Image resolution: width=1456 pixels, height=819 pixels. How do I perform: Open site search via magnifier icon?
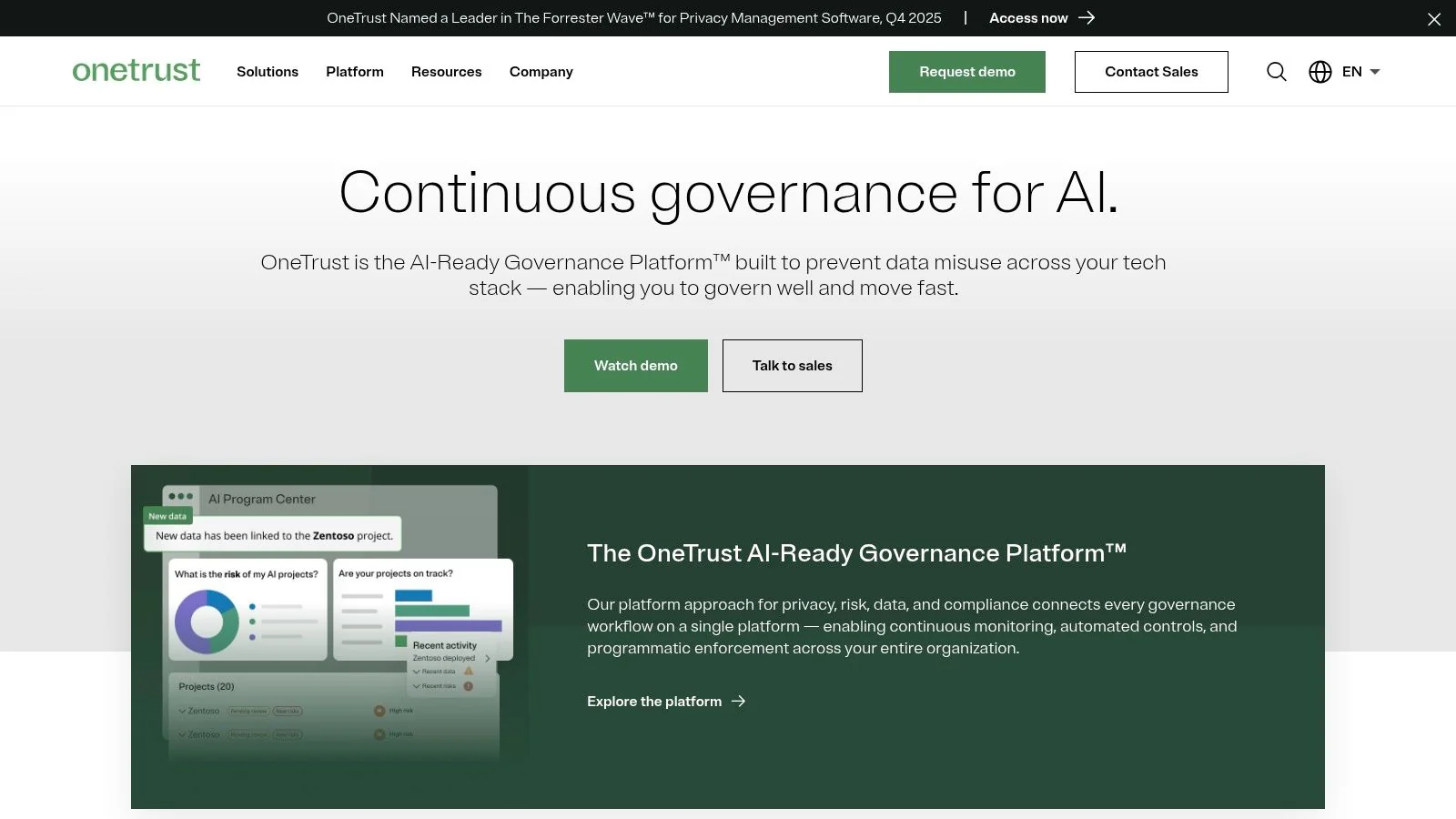click(x=1276, y=71)
